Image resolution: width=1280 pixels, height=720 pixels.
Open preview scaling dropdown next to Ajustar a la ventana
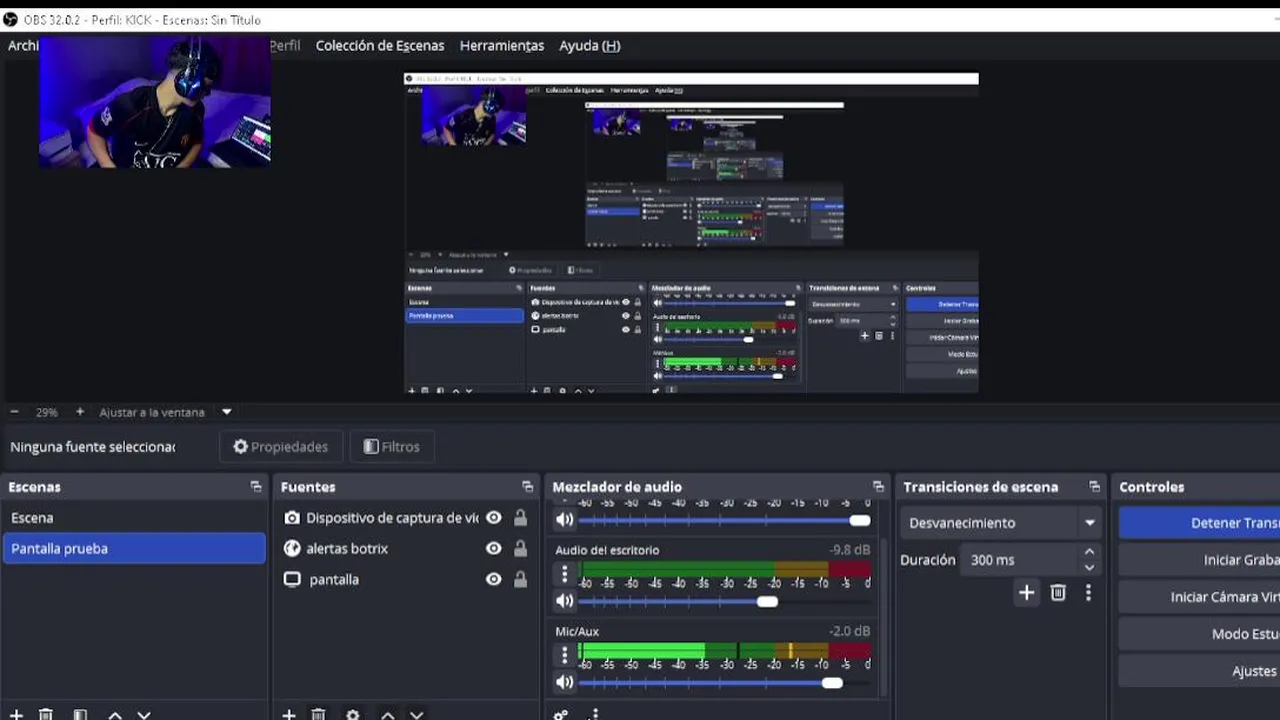point(226,412)
